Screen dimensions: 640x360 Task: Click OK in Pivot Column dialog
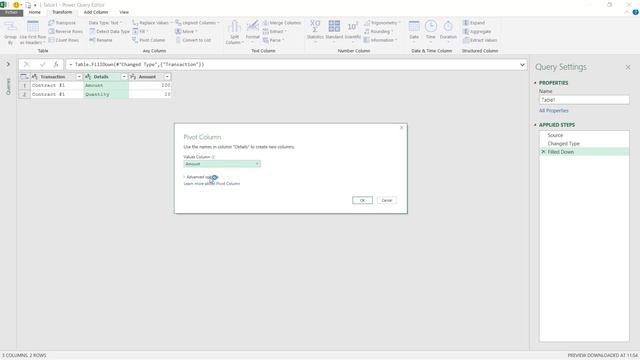coord(362,200)
